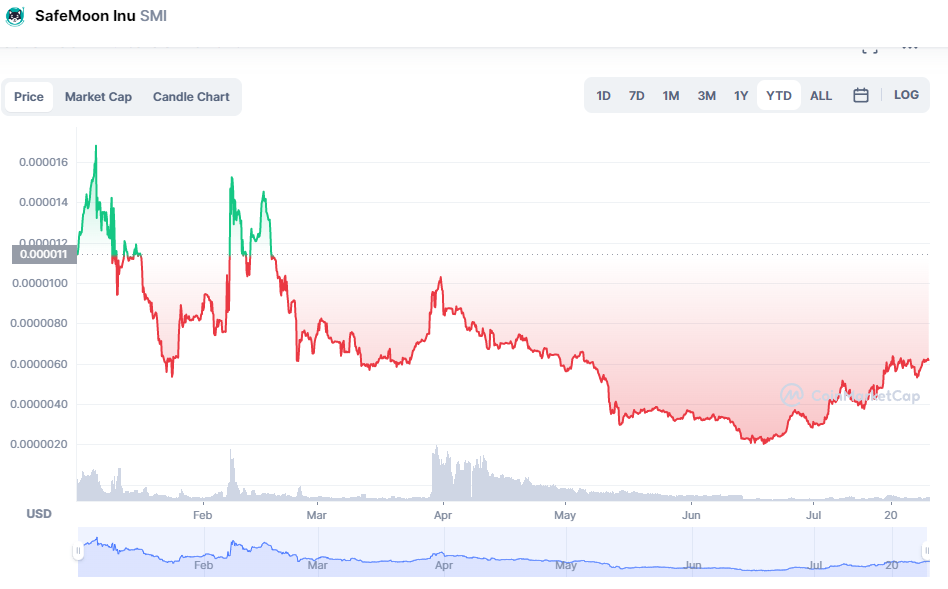The width and height of the screenshot is (948, 589).
Task: Toggle the LOG scale option
Action: (906, 95)
